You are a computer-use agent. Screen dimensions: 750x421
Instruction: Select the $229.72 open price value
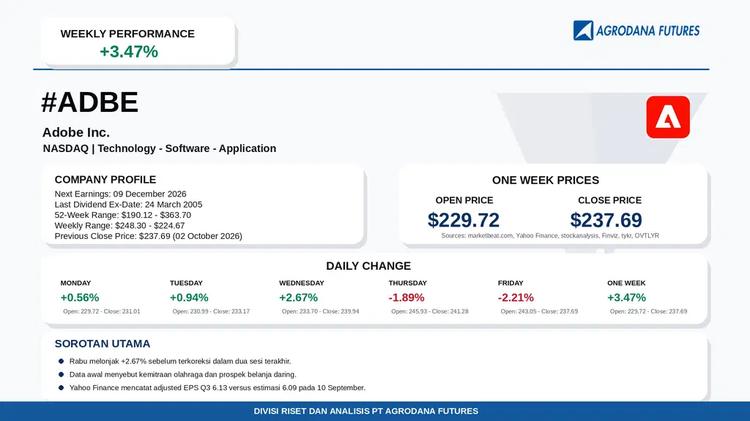463,220
